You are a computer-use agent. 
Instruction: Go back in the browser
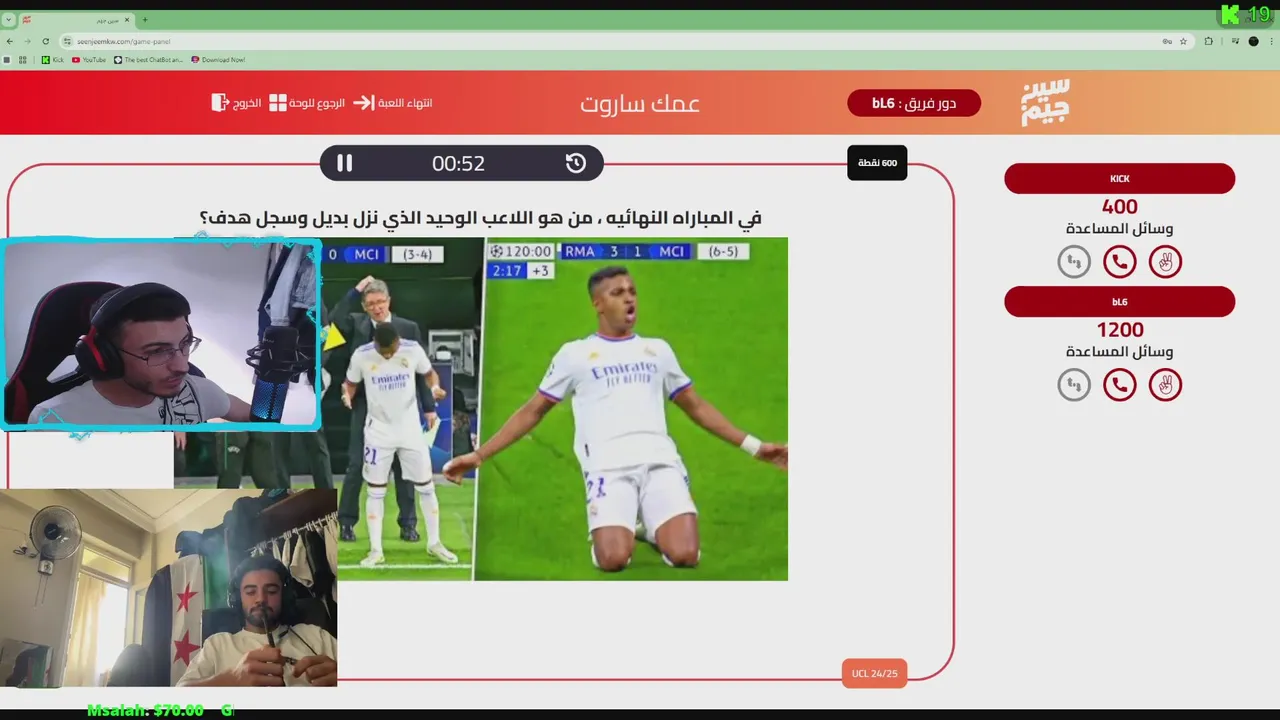(x=10, y=41)
